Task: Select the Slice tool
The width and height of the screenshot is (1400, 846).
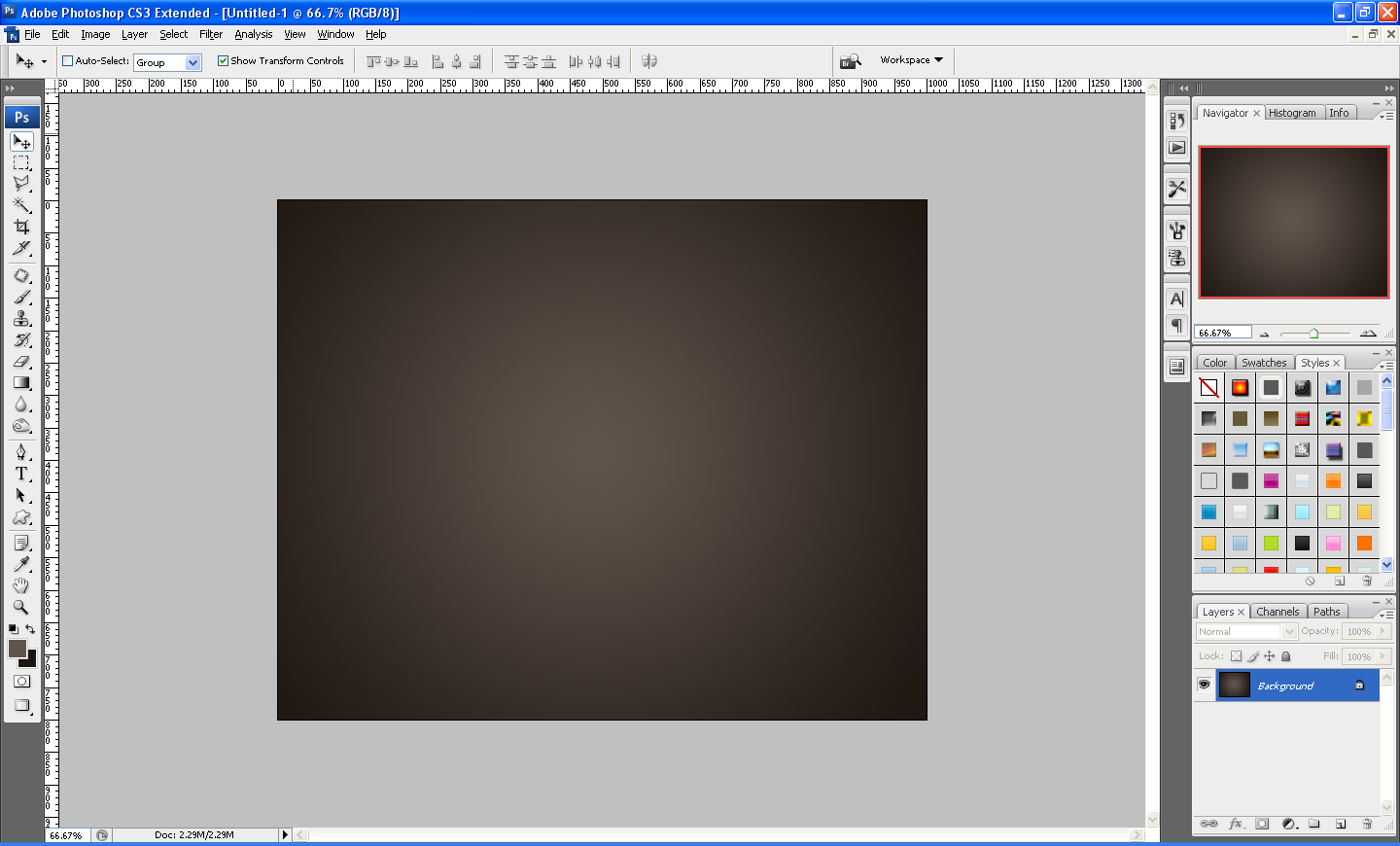Action: [x=21, y=247]
